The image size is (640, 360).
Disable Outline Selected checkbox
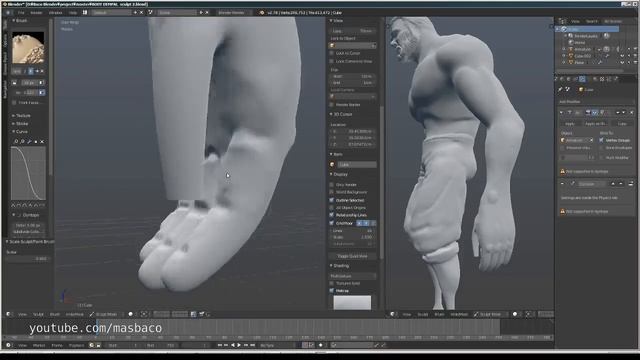pos(331,200)
